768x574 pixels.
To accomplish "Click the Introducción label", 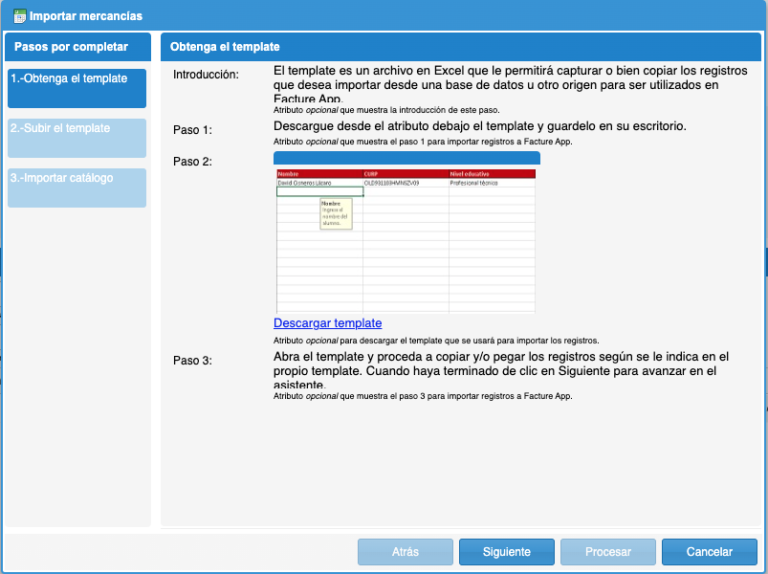I will tap(206, 75).
